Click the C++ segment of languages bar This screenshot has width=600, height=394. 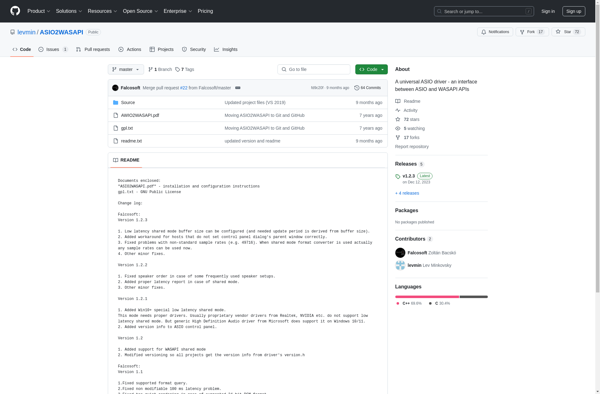pos(427,297)
